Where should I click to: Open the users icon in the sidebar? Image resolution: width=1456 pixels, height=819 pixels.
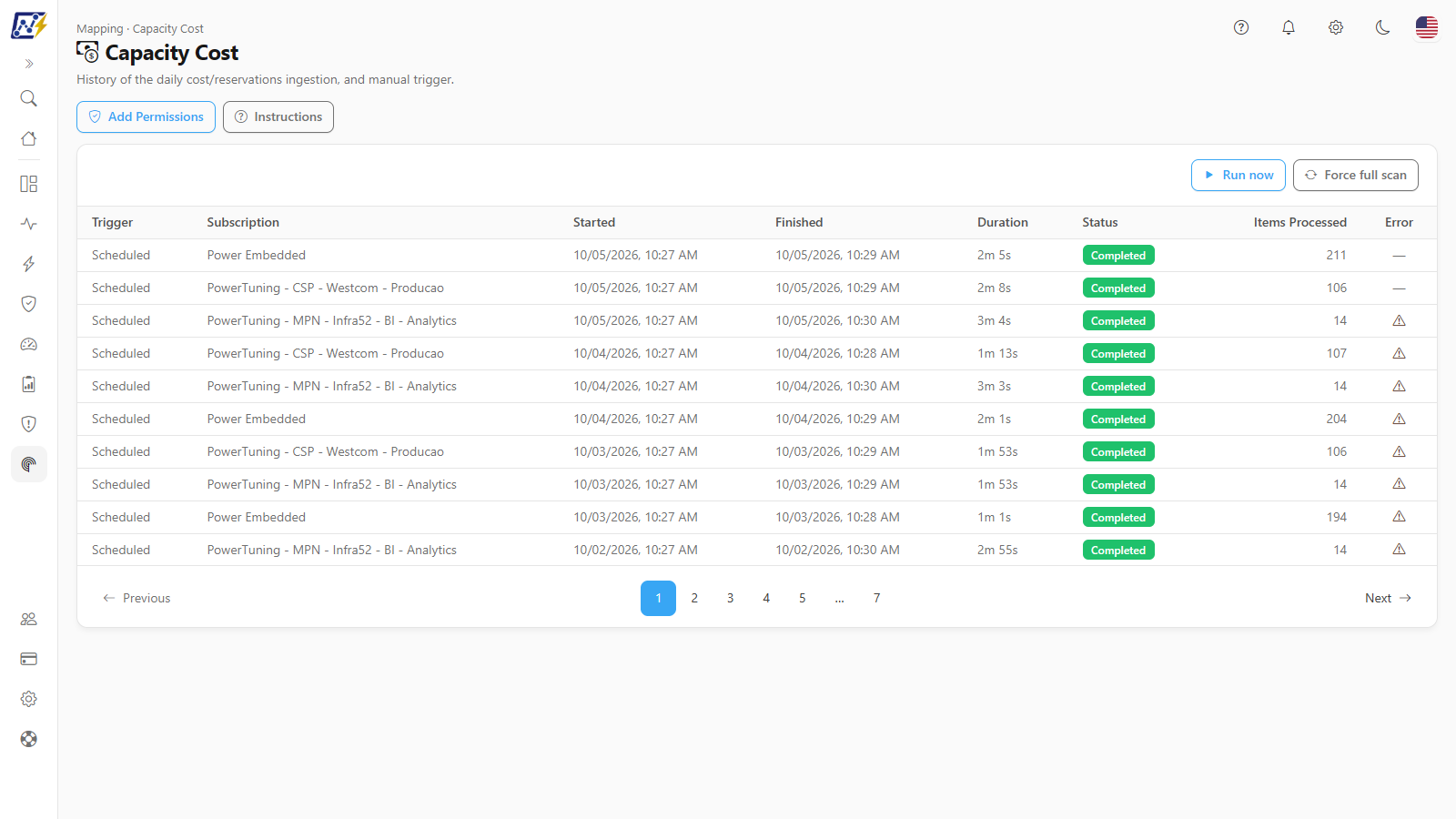coord(29,619)
